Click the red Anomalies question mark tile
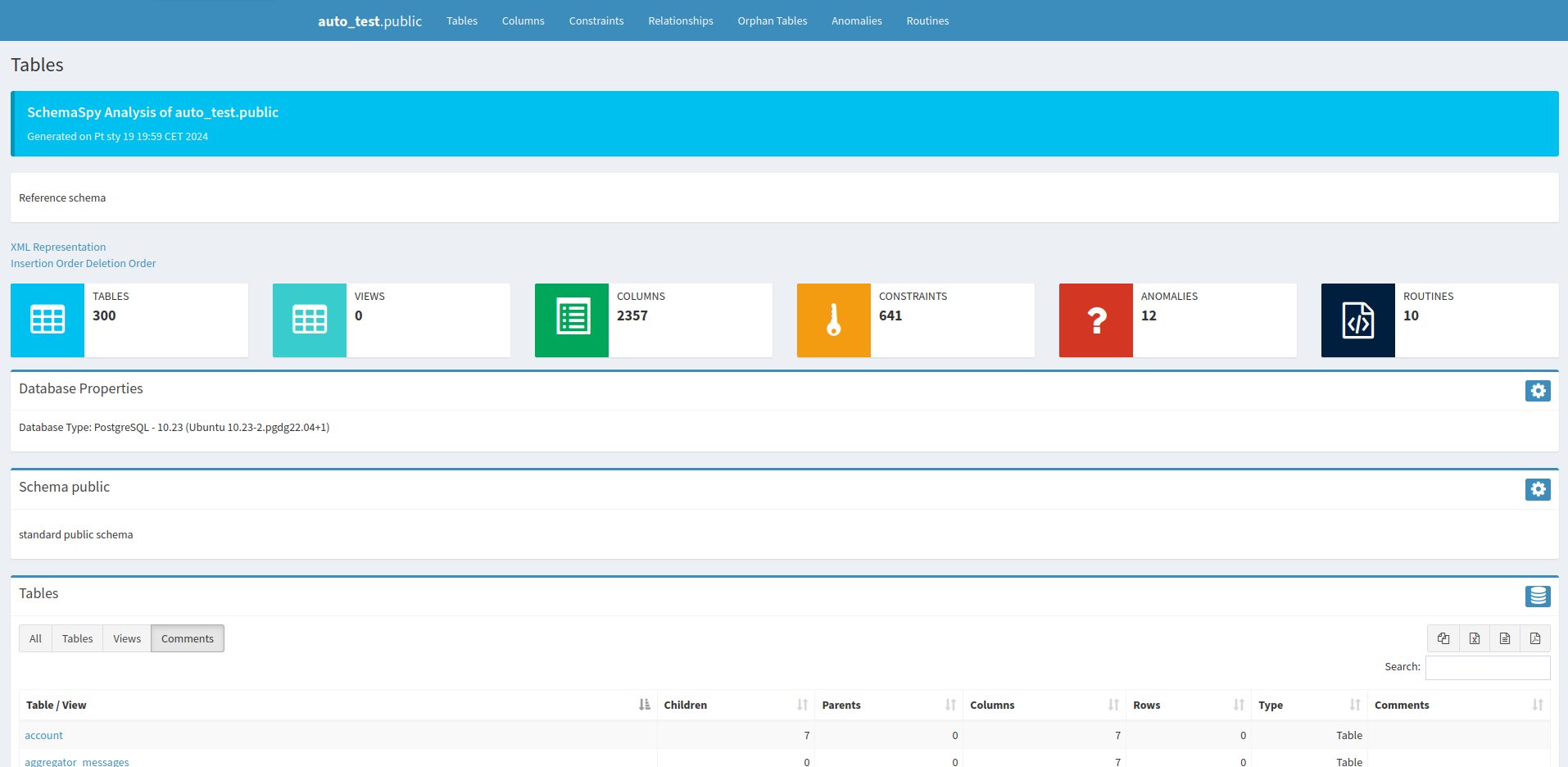This screenshot has width=1568, height=767. coord(1095,320)
